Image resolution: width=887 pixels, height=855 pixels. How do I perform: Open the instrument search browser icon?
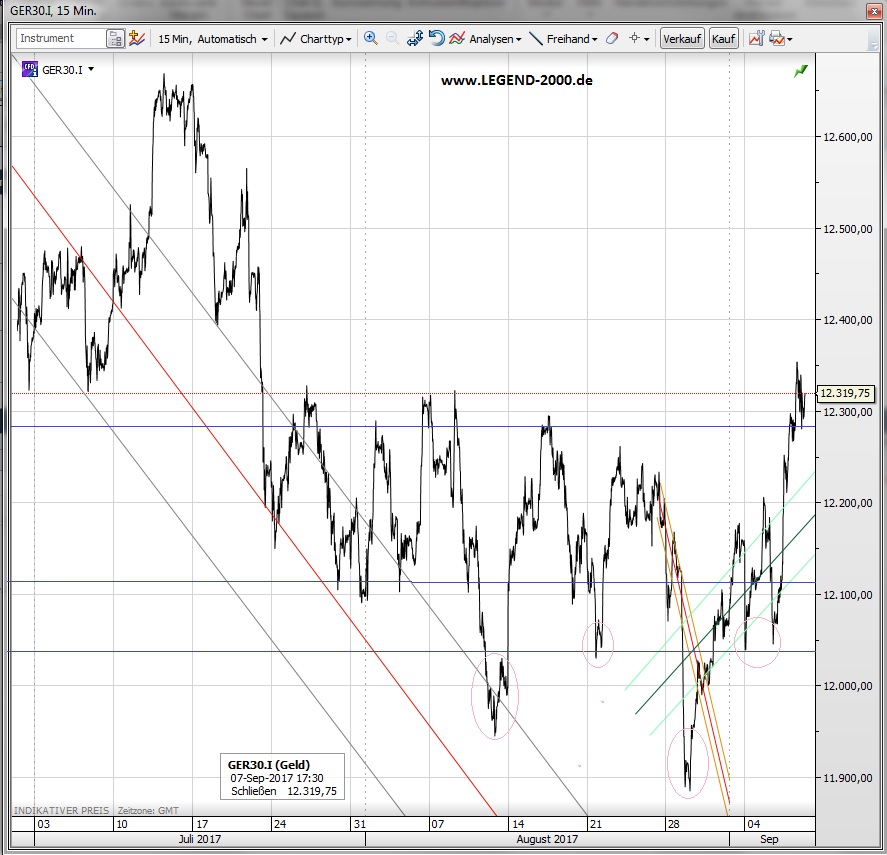pyautogui.click(x=116, y=39)
